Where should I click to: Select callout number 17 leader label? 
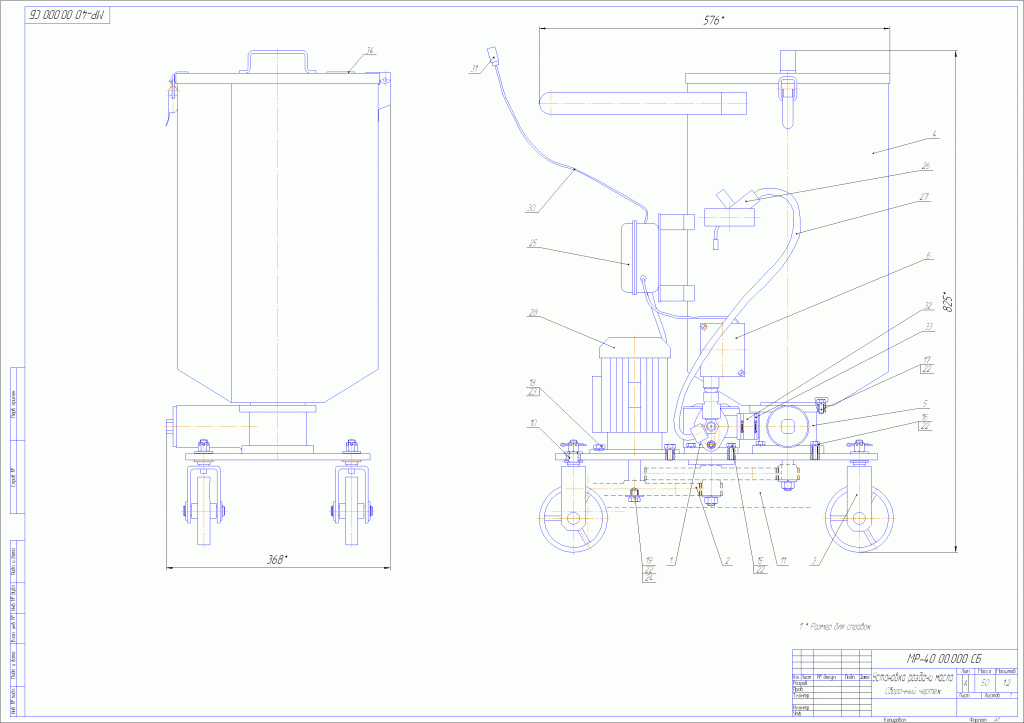click(927, 360)
